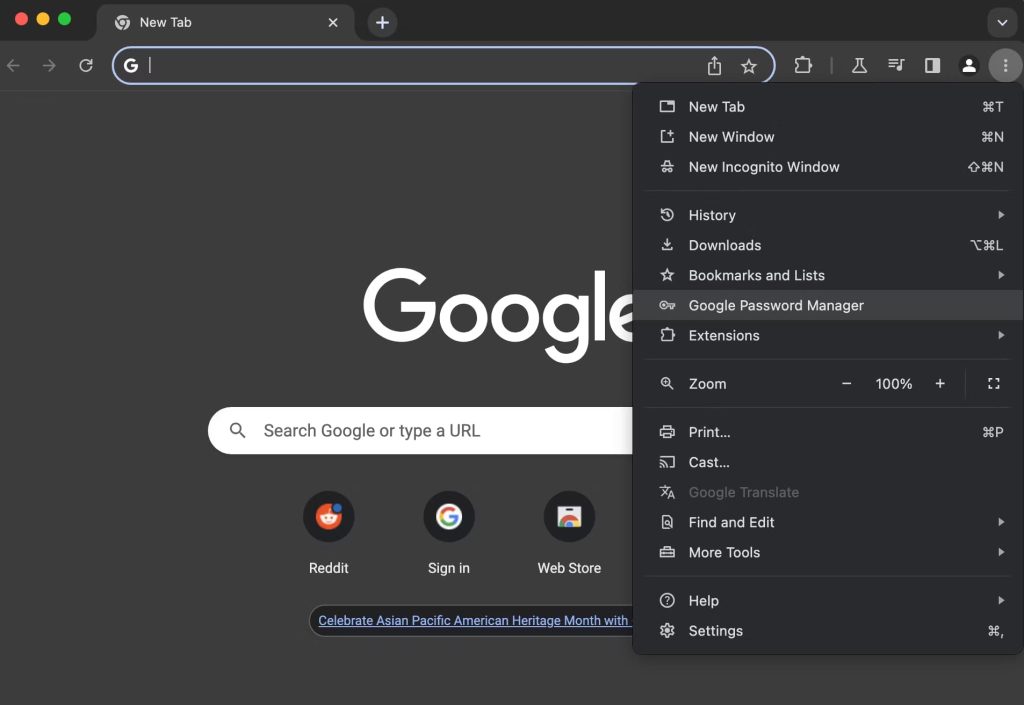
Task: Open New Incognito Window from the menu
Action: [x=763, y=167]
